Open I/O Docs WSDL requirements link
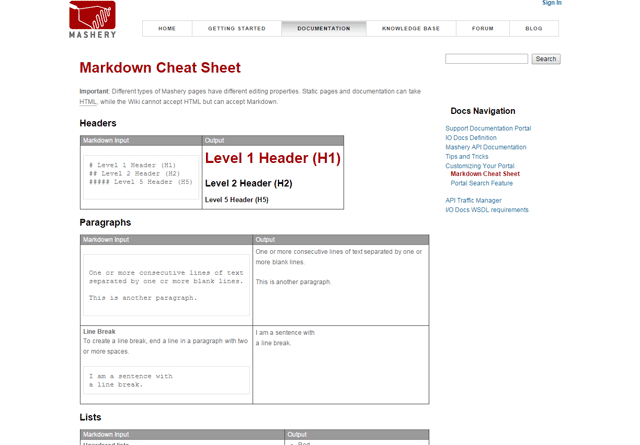 tap(487, 210)
